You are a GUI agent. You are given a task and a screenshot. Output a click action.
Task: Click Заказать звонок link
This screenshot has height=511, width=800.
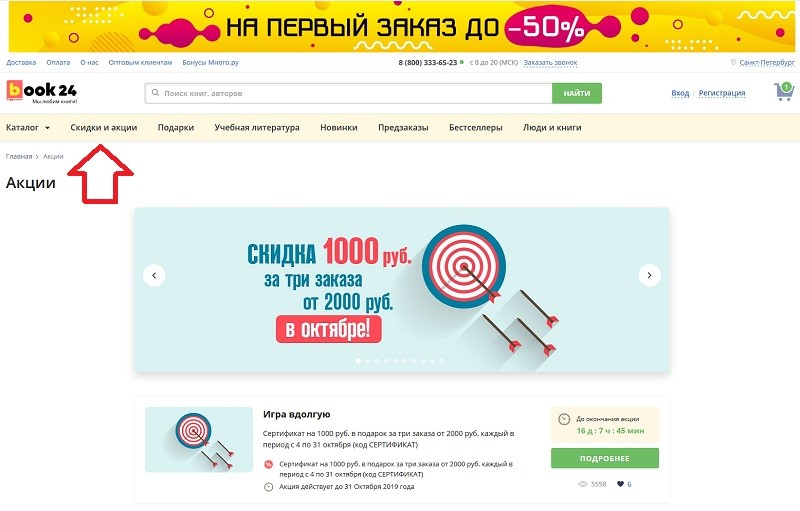click(551, 62)
